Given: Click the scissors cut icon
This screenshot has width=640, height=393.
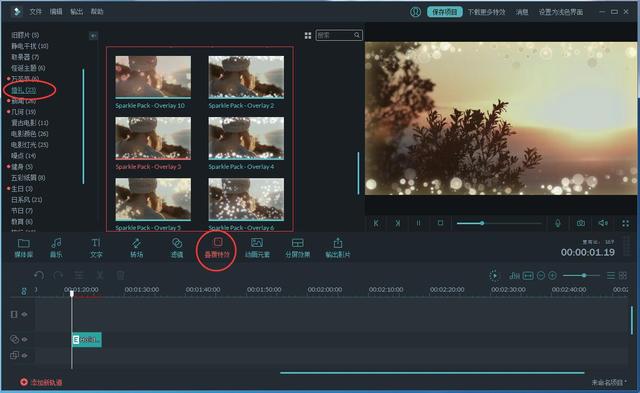Looking at the screenshot, I should [x=100, y=275].
